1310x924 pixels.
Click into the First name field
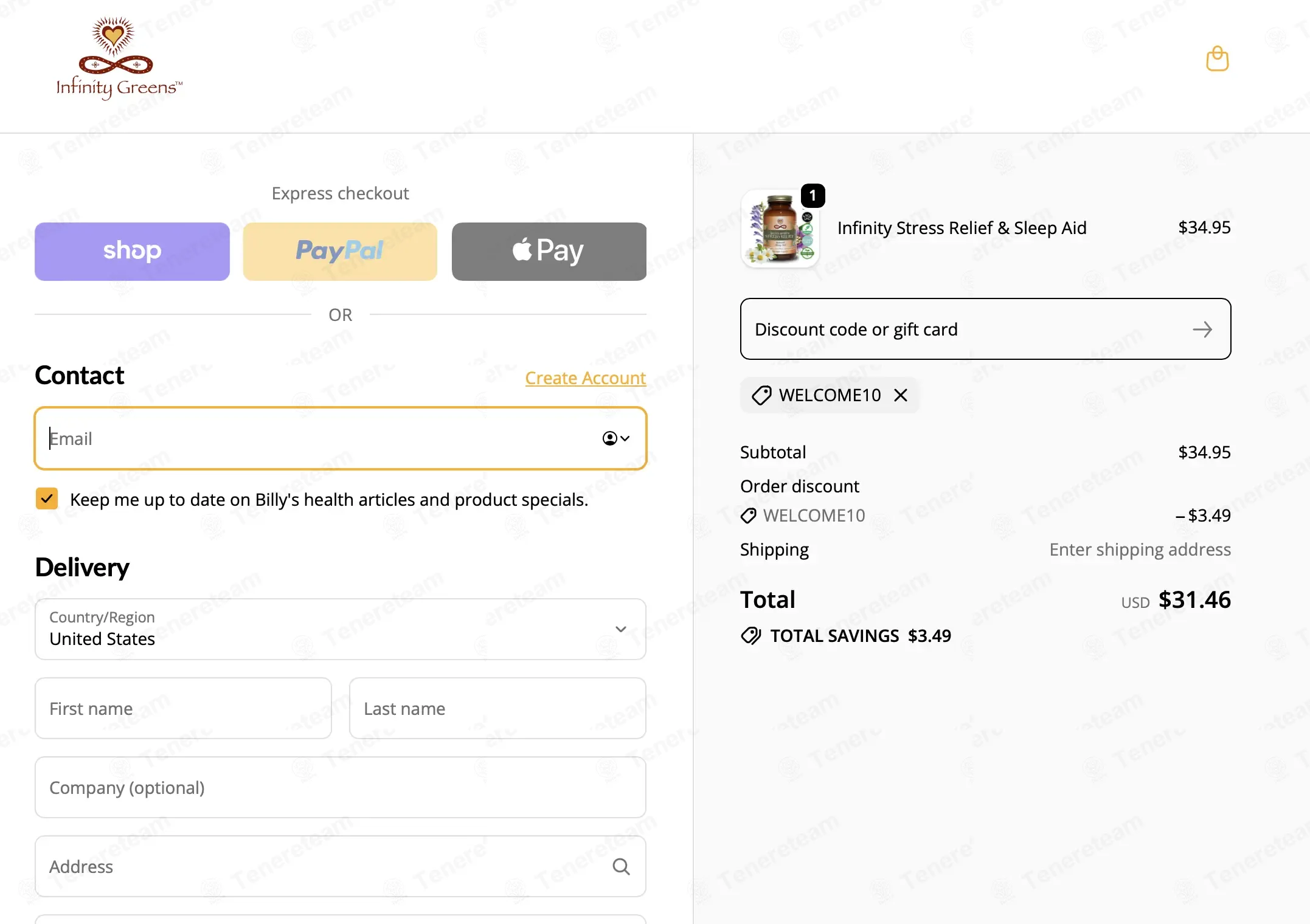[x=183, y=708]
